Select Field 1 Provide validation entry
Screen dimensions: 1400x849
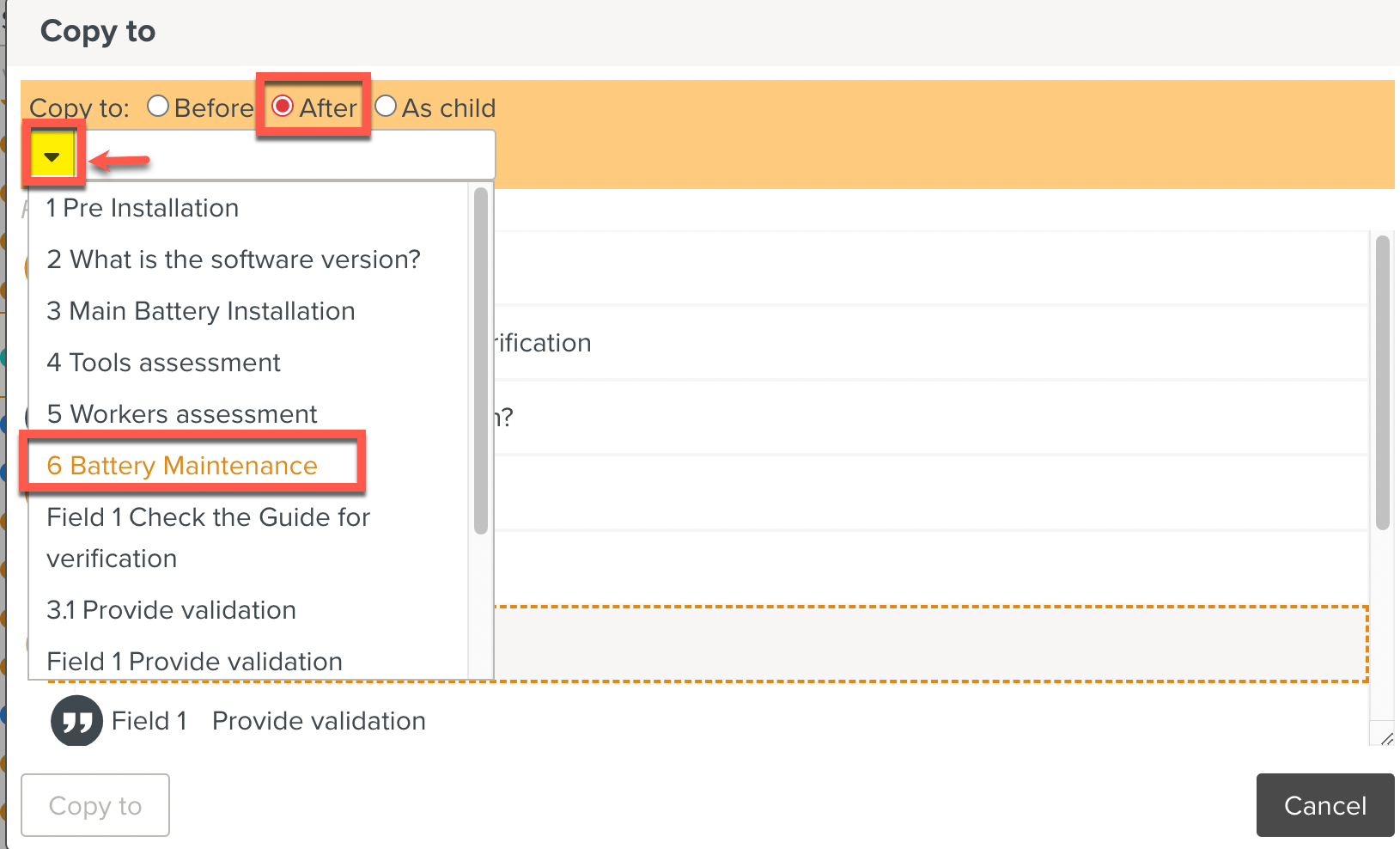[x=193, y=661]
